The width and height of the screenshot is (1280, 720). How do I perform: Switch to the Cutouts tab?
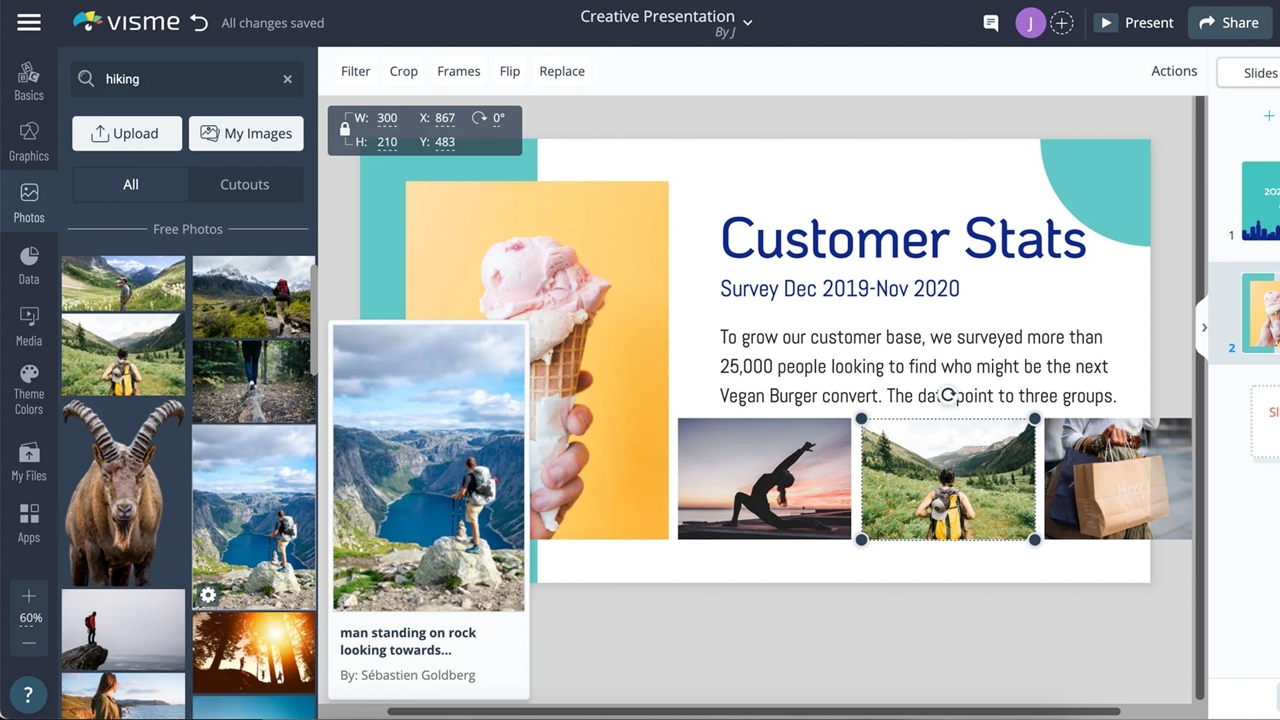(244, 184)
